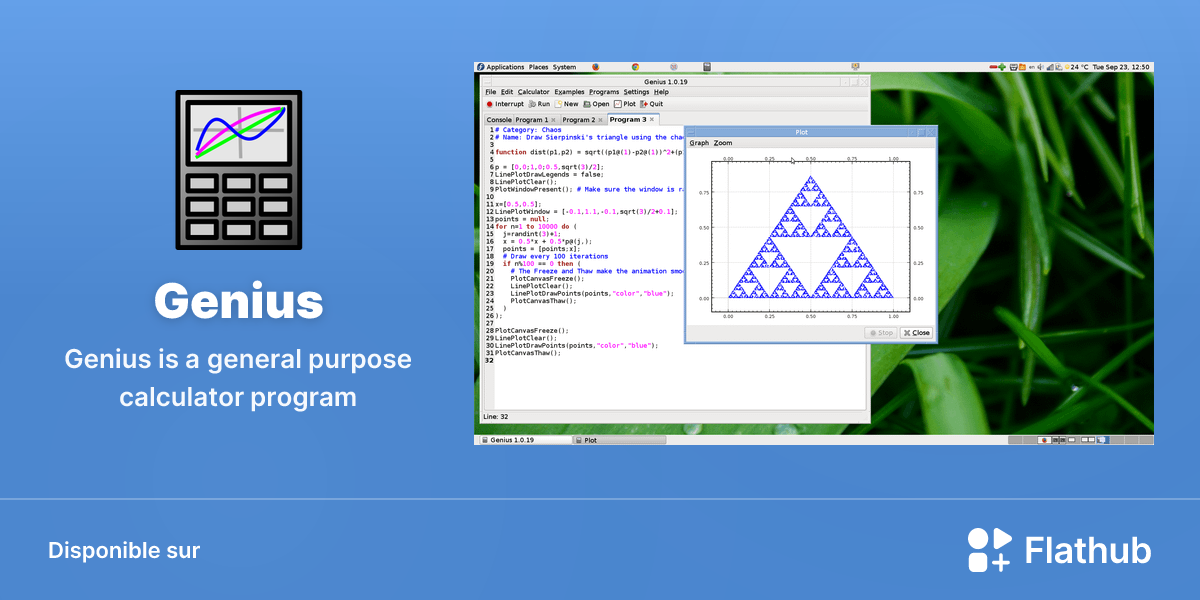Screen dimensions: 1200x600
Task: Open the Help menu
Action: click(661, 92)
